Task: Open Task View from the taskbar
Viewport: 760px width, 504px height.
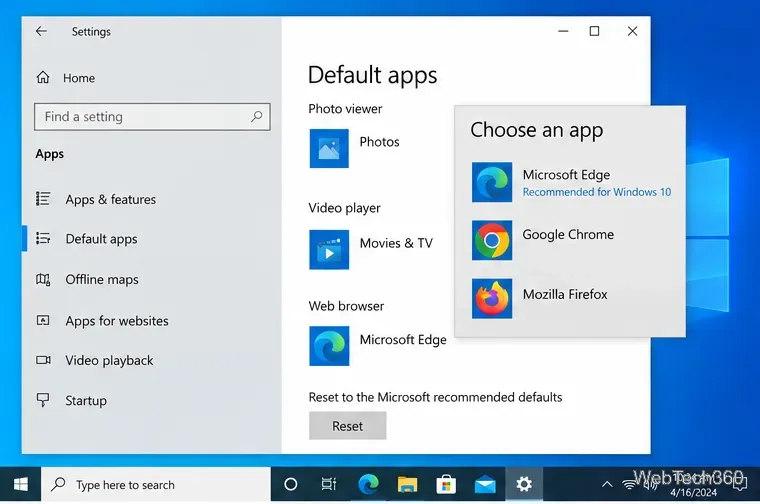Action: coord(329,484)
